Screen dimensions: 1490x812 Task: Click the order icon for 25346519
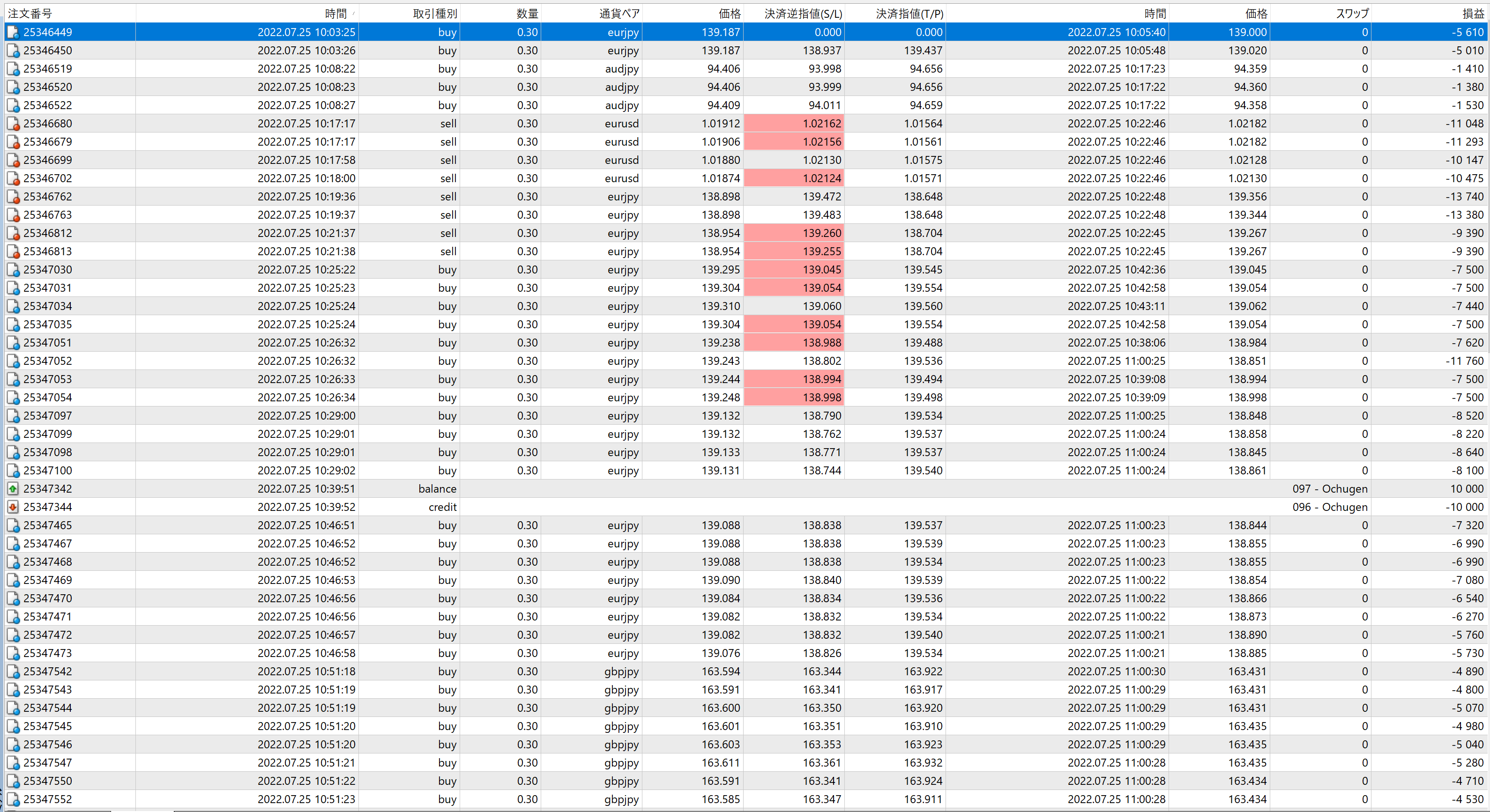pos(13,69)
